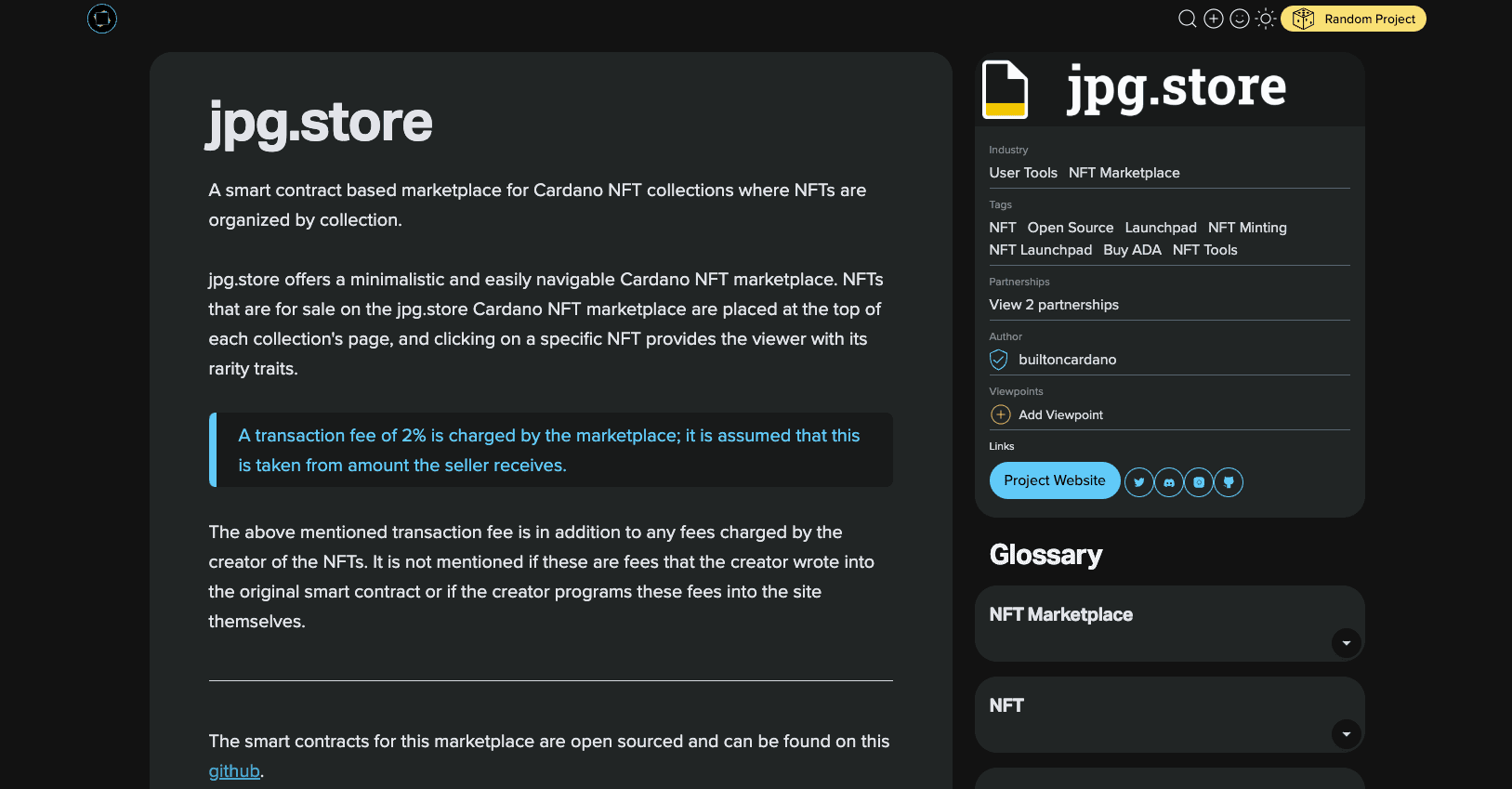1512x789 pixels.
Task: Open the project's GitHub icon link
Action: (x=1229, y=482)
